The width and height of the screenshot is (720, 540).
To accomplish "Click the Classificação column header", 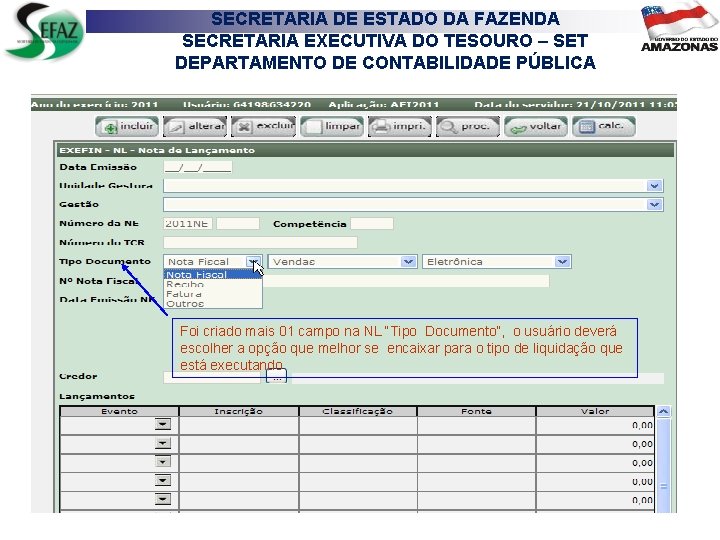I will point(358,411).
